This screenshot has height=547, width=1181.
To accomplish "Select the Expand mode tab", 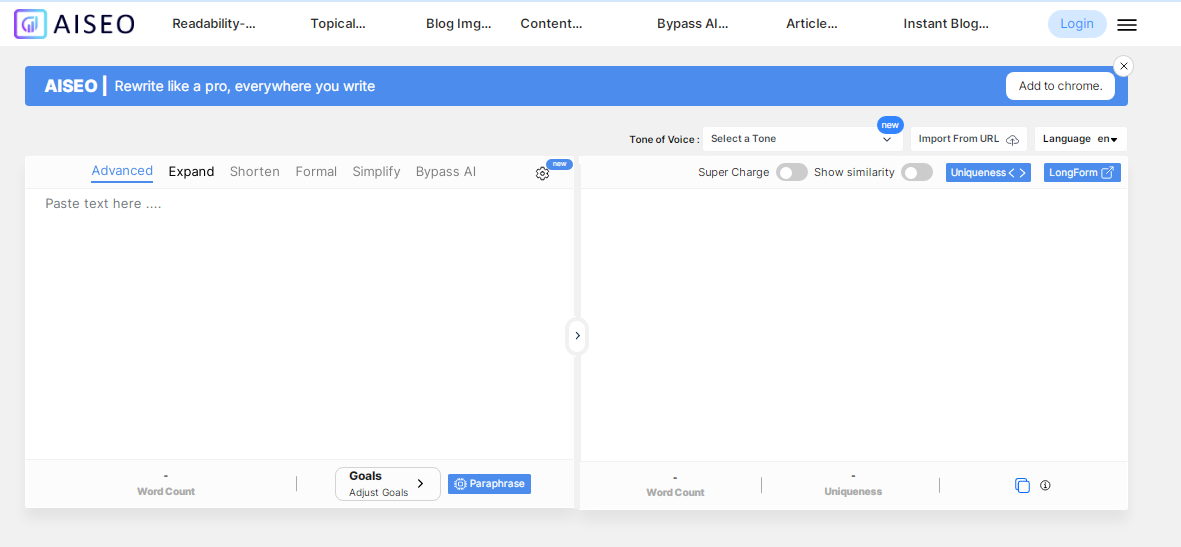I will tap(191, 172).
